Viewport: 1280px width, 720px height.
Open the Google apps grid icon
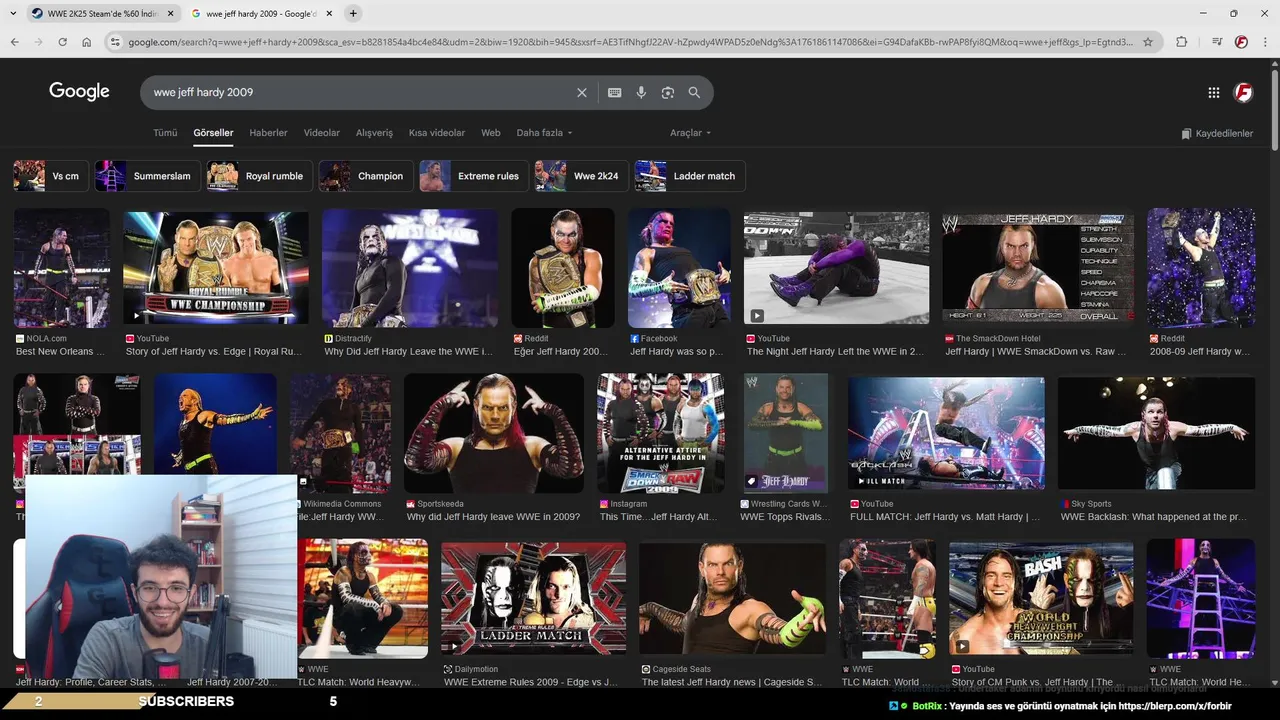1214,92
